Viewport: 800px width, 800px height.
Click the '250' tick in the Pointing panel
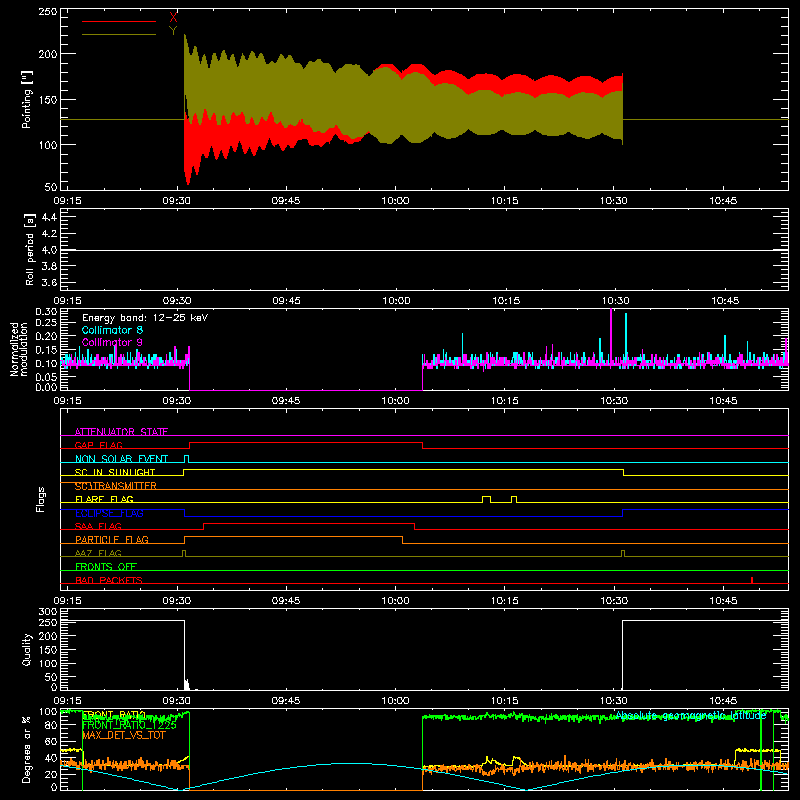pyautogui.click(x=47, y=12)
